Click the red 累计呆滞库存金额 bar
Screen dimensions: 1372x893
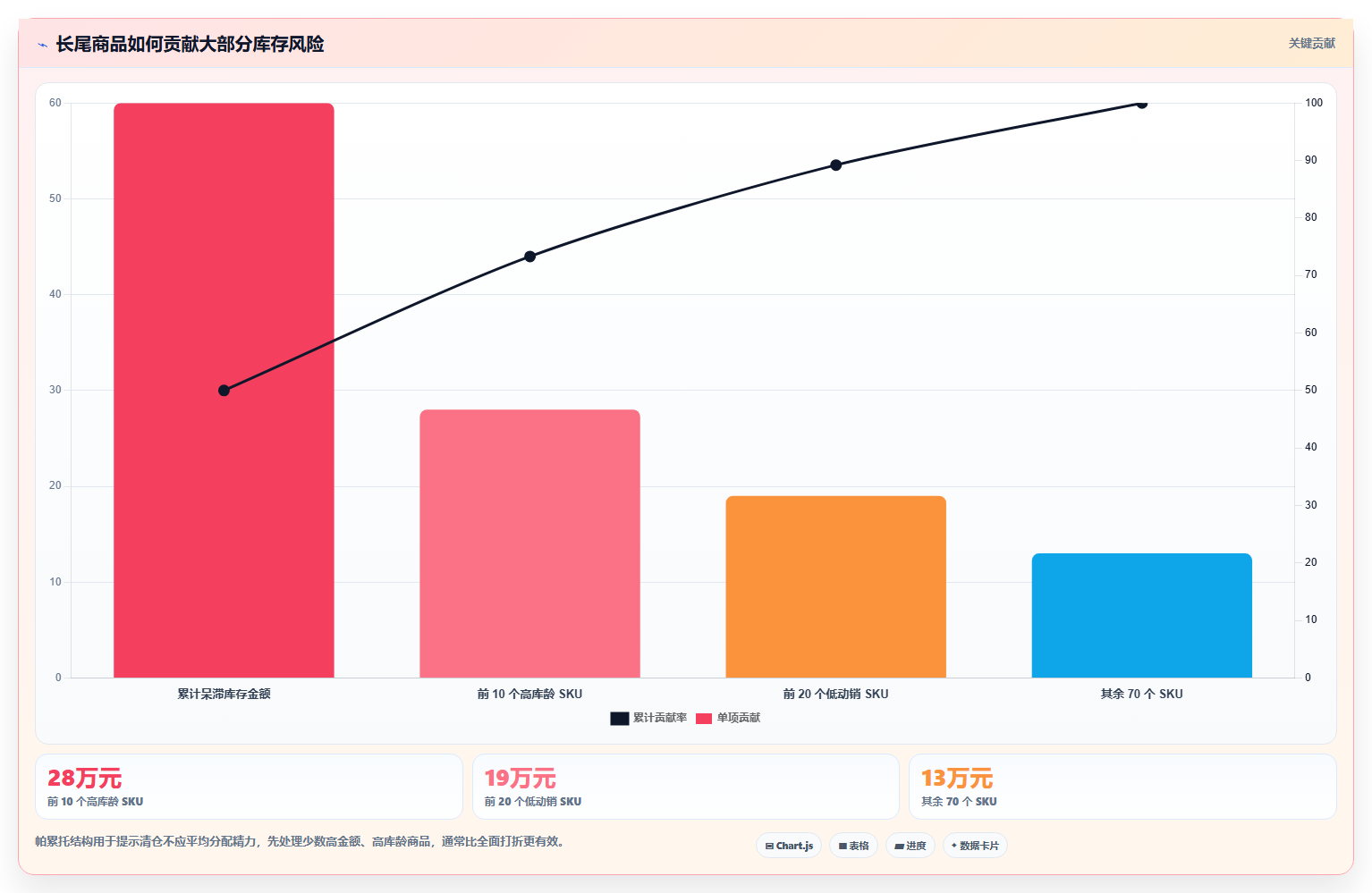pyautogui.click(x=224, y=391)
